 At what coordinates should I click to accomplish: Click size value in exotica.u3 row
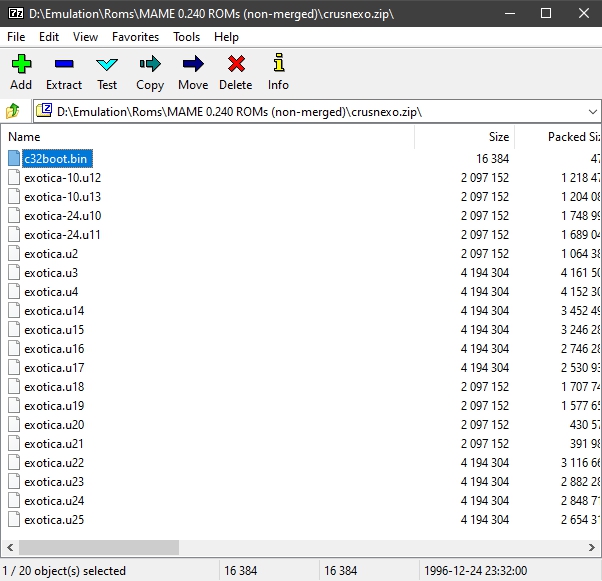(485, 273)
